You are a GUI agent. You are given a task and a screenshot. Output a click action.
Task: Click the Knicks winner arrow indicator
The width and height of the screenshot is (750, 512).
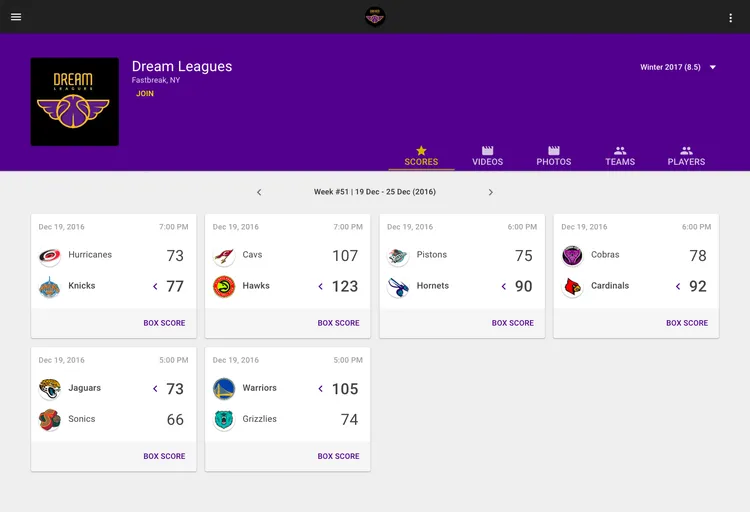pos(155,286)
